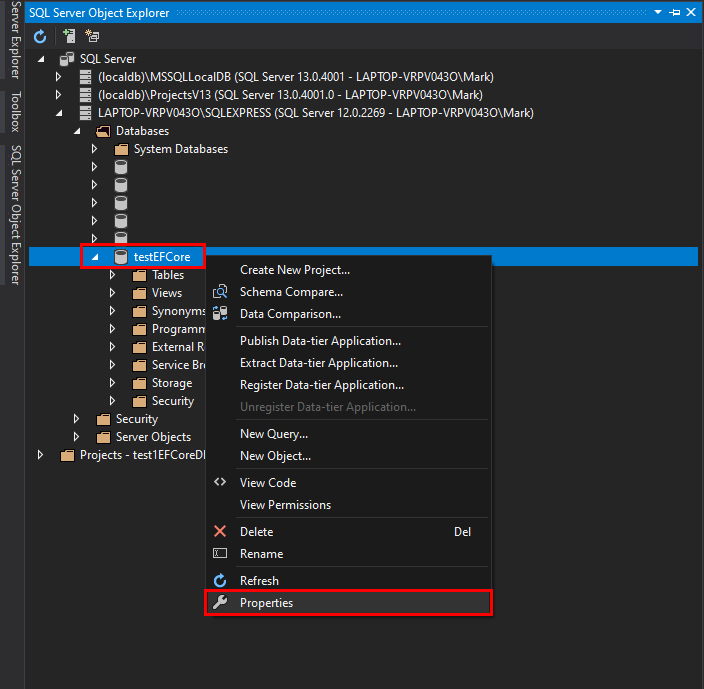Click the Schema Compare menu icon
The height and width of the screenshot is (689, 704).
(x=220, y=292)
